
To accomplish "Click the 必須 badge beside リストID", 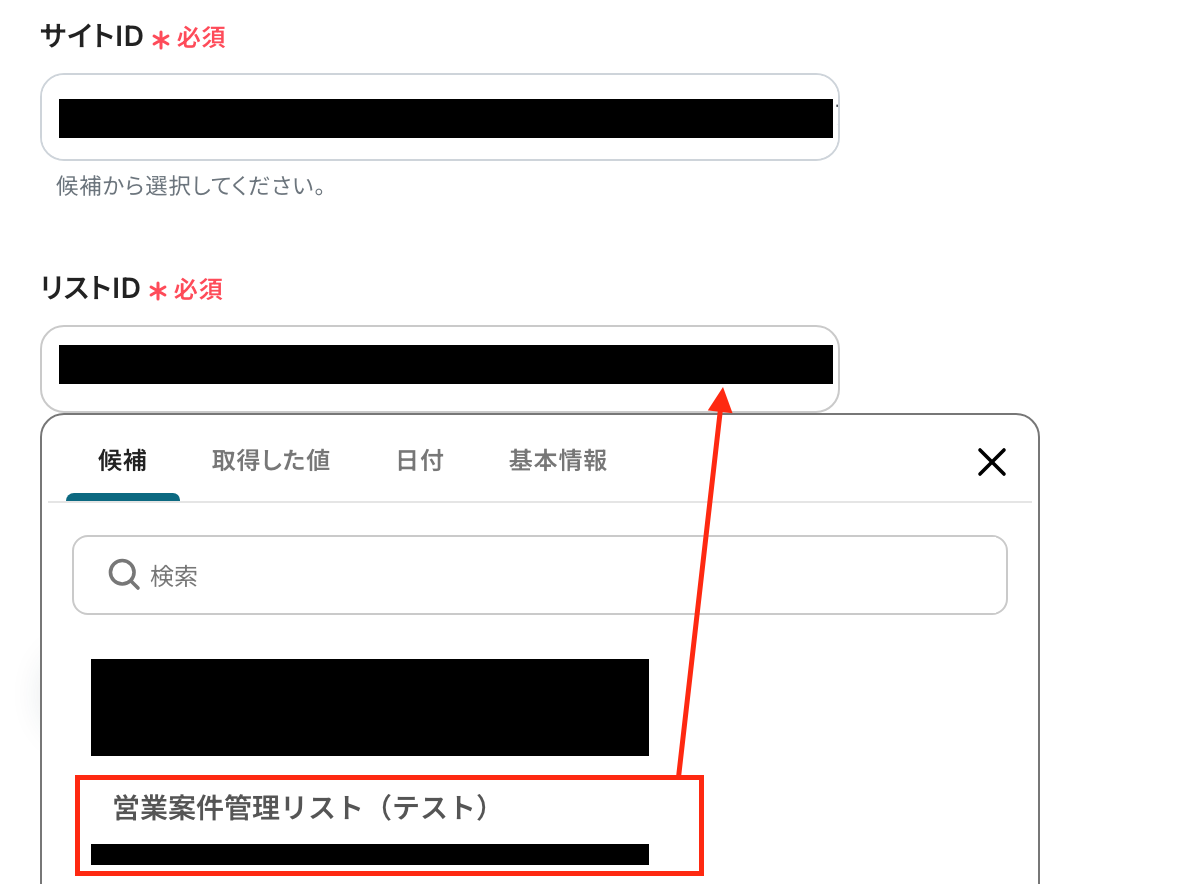I will click(198, 290).
